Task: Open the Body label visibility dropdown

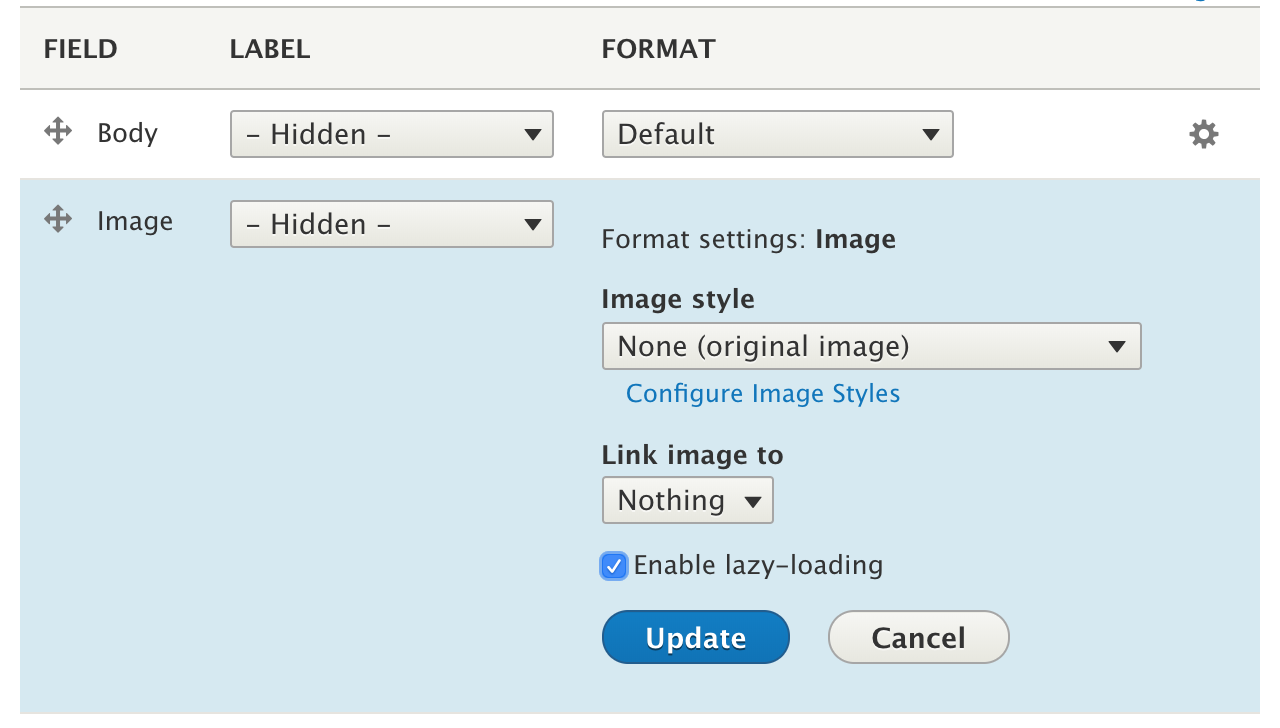Action: [392, 134]
